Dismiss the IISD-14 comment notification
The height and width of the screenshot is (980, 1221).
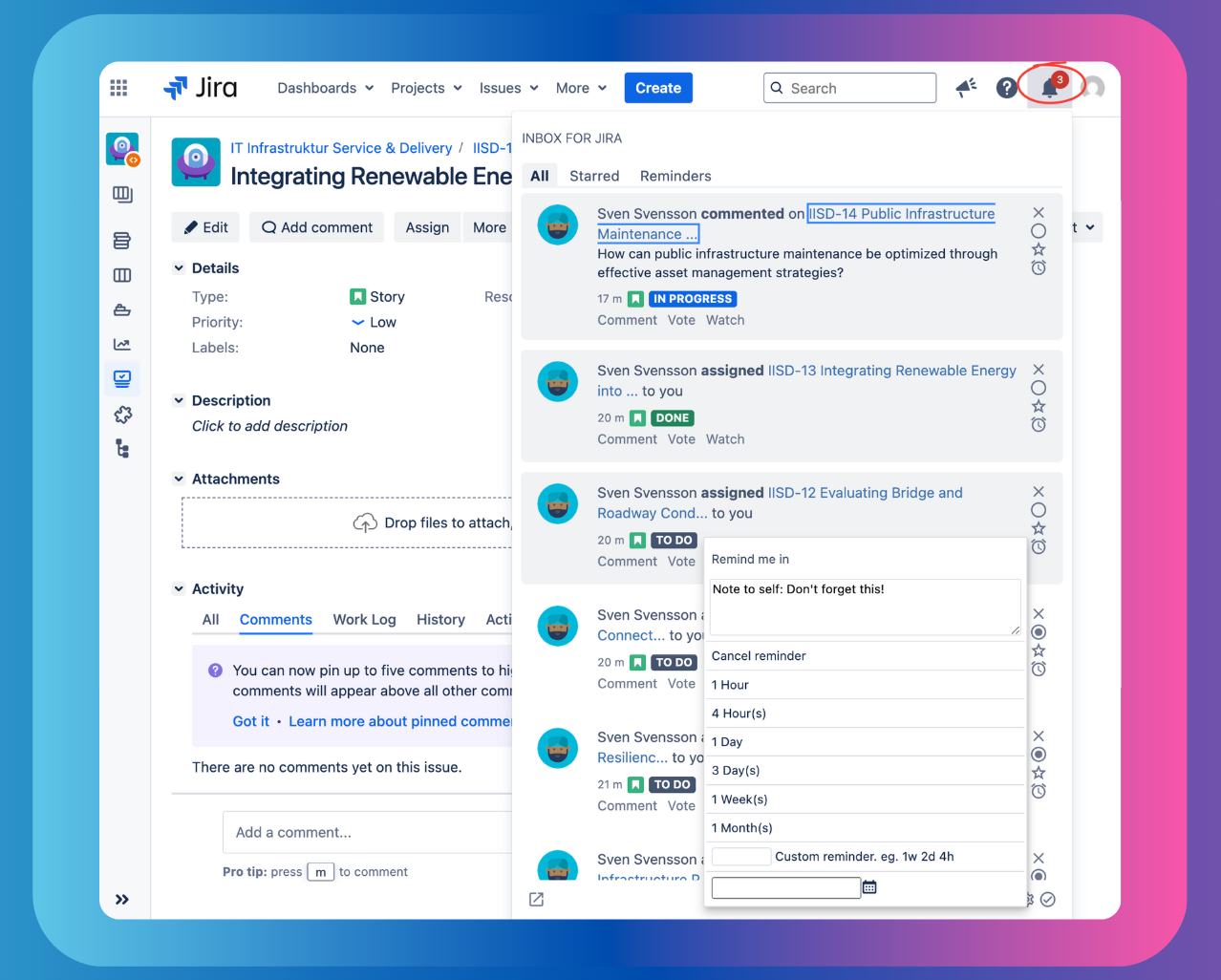1039,212
